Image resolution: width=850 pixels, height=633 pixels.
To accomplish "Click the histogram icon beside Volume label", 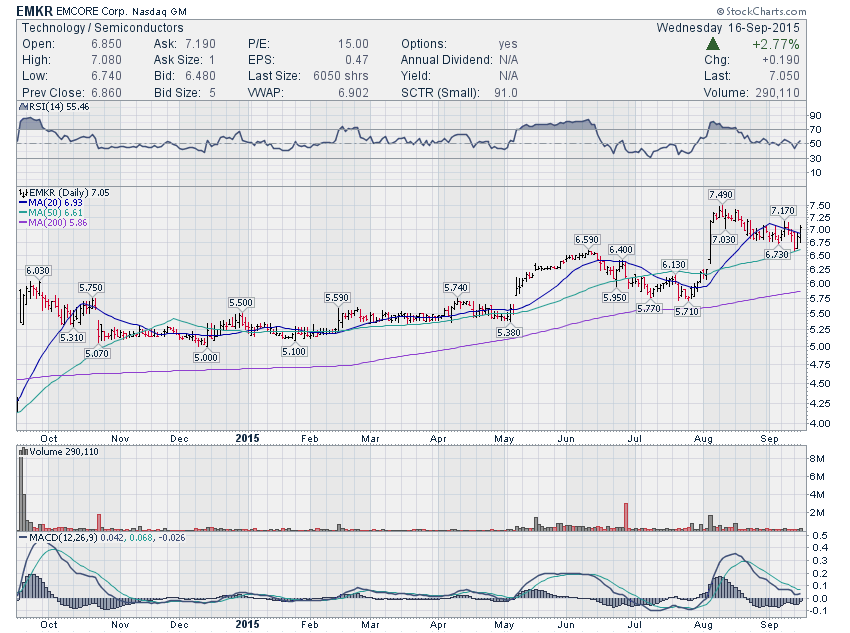I will [23, 451].
